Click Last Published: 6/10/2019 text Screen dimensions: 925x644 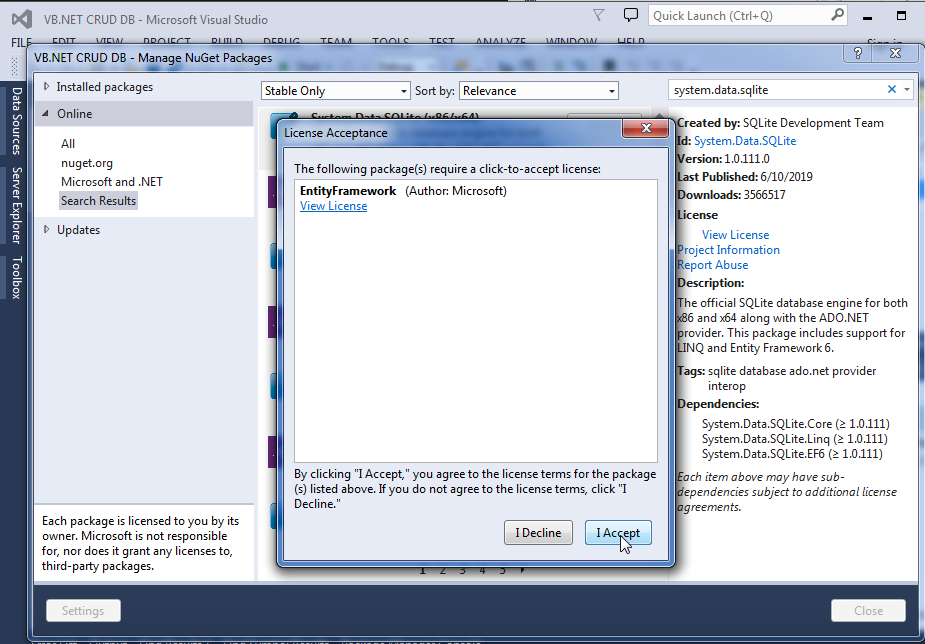[x=744, y=177]
